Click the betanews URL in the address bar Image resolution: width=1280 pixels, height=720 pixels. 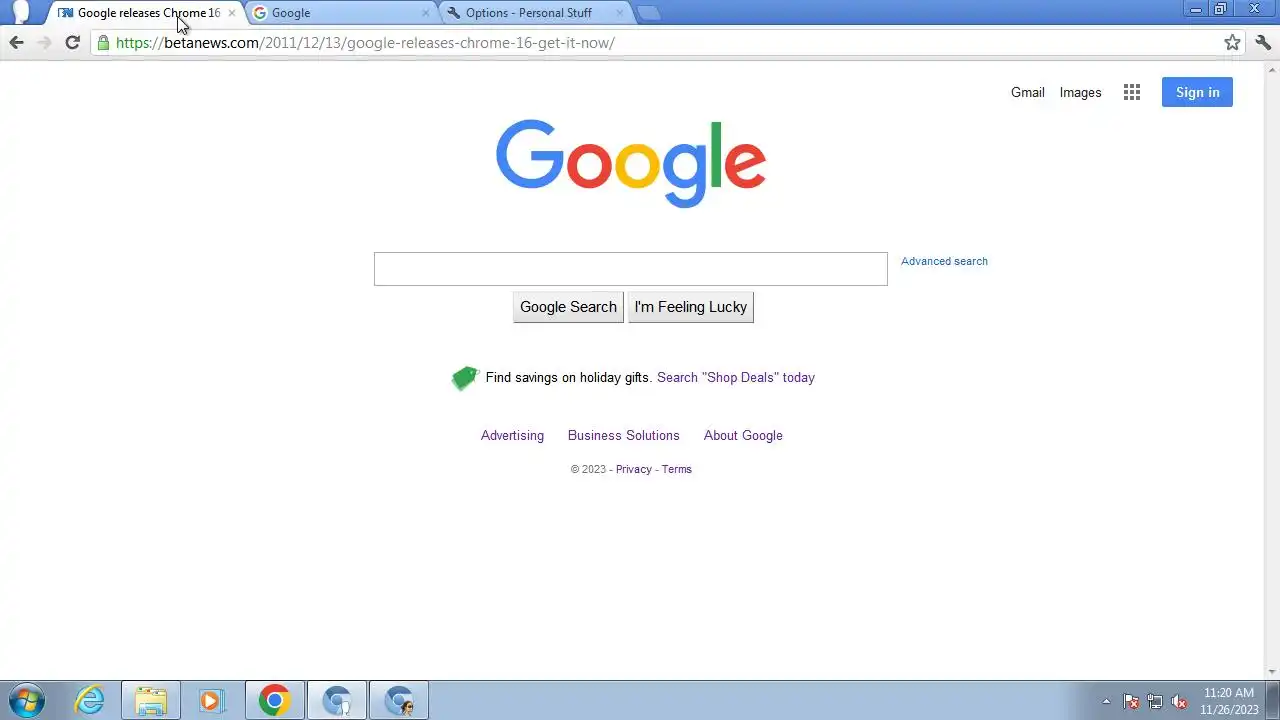(x=365, y=43)
